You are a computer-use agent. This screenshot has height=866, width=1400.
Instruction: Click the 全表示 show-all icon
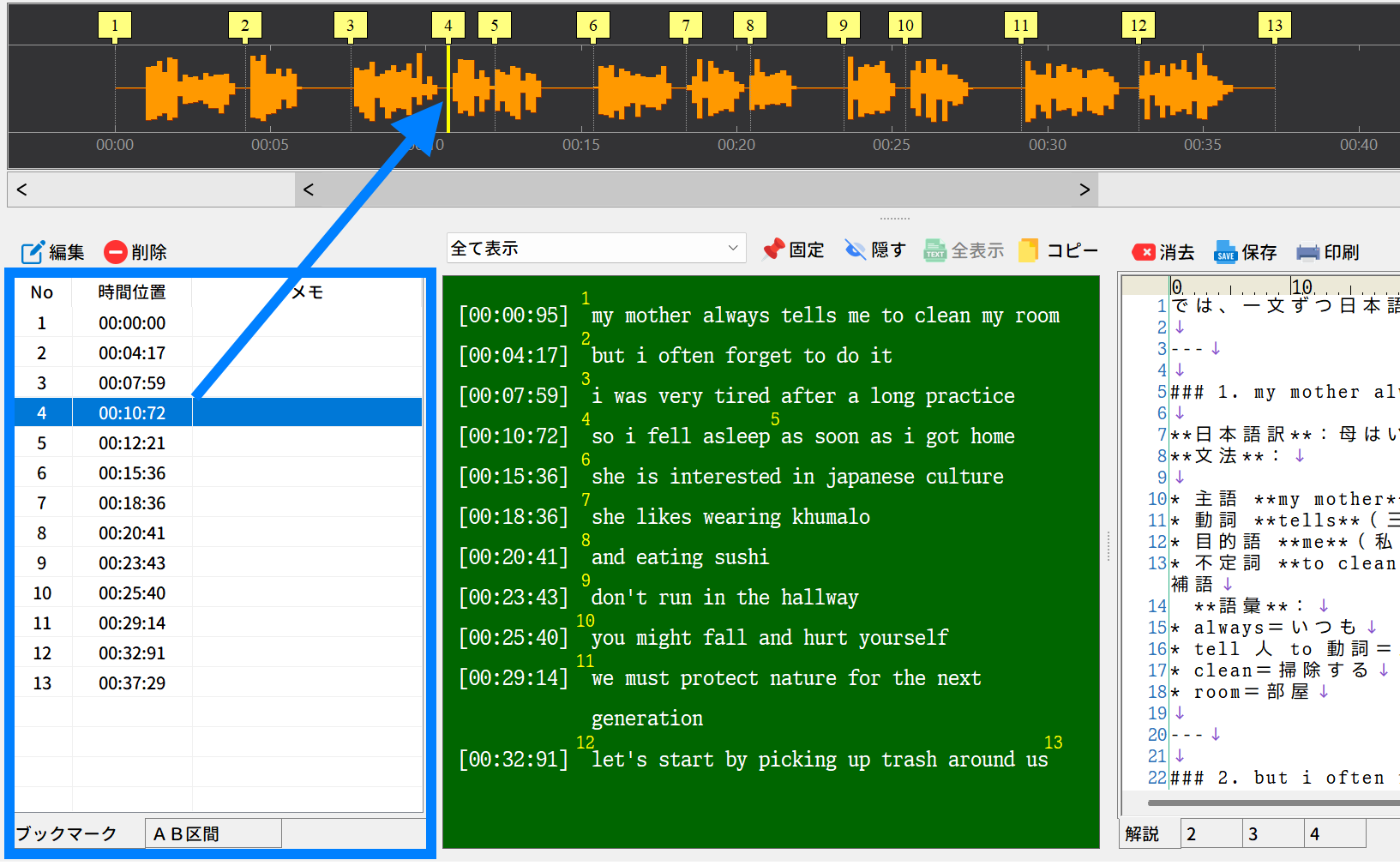934,250
